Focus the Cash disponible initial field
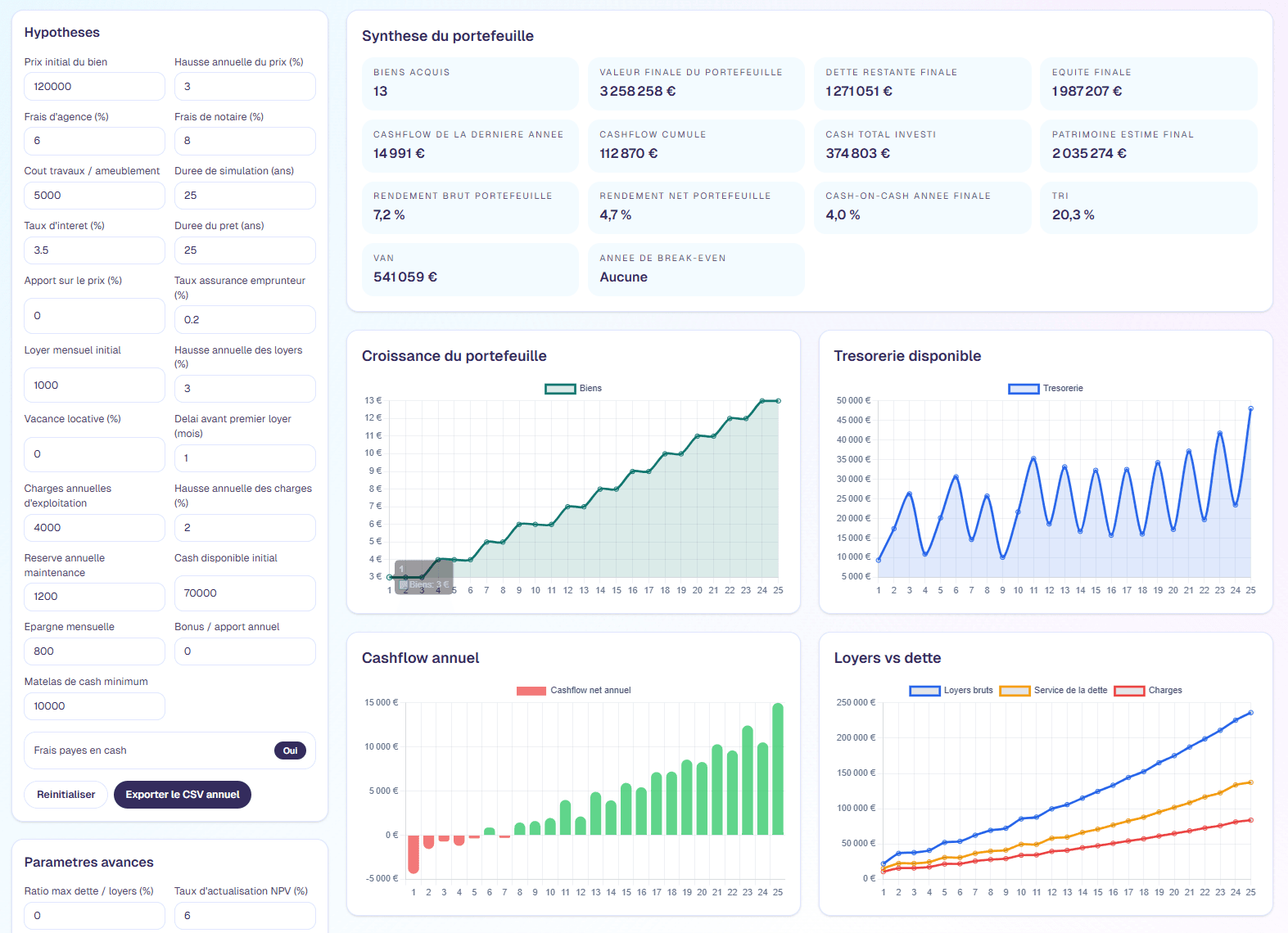 click(245, 593)
